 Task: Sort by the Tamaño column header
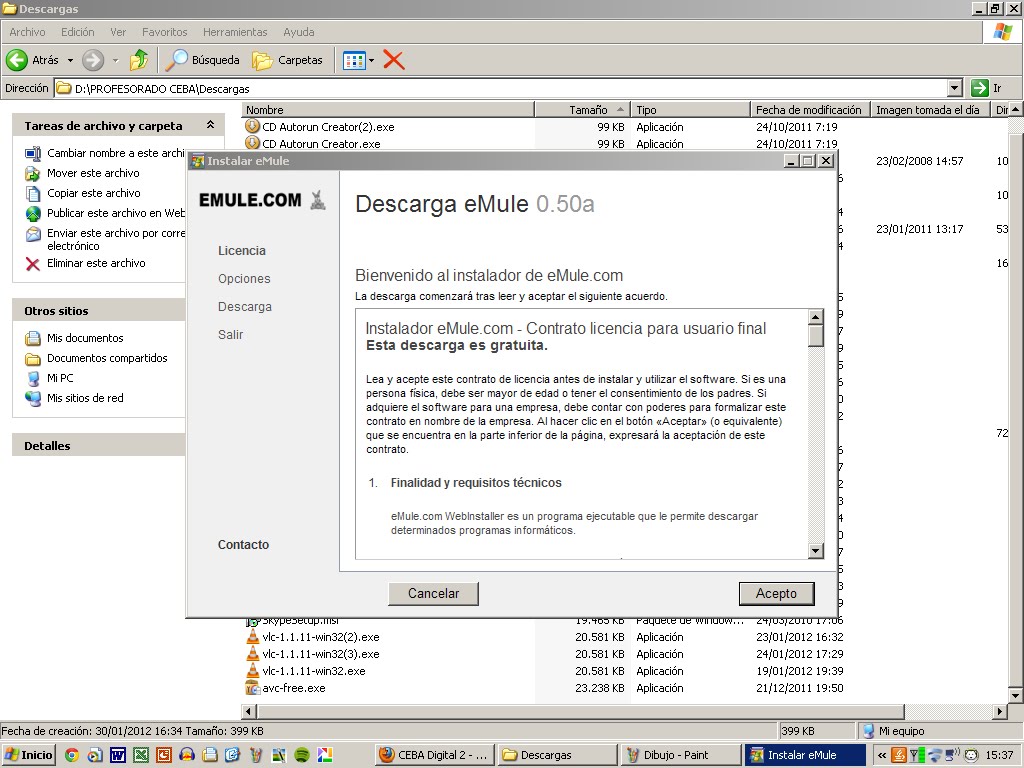[583, 110]
